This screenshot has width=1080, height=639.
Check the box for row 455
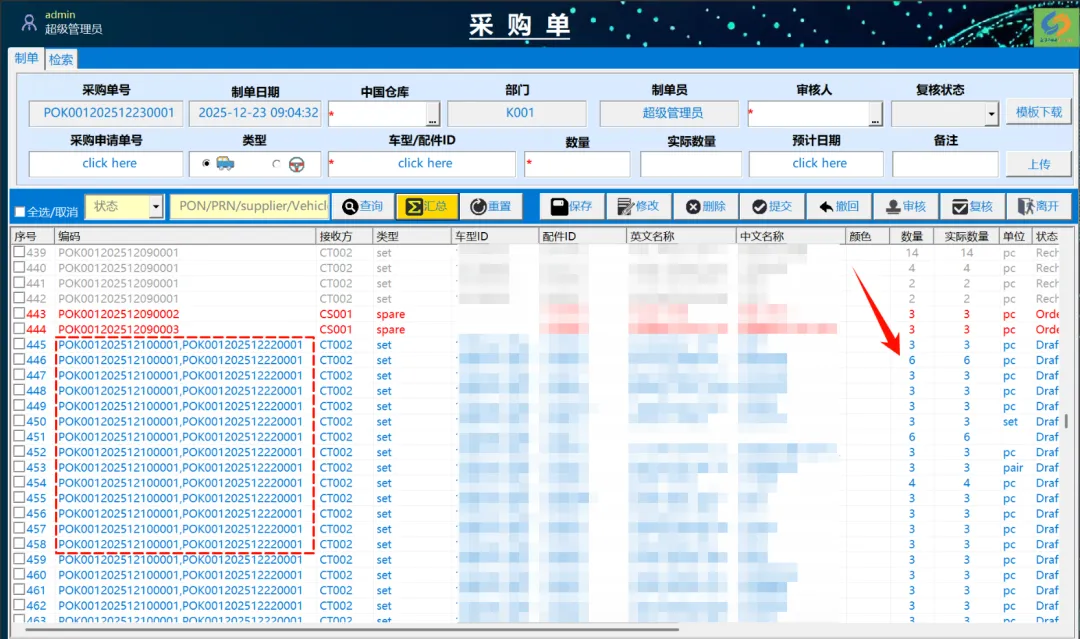coord(19,498)
